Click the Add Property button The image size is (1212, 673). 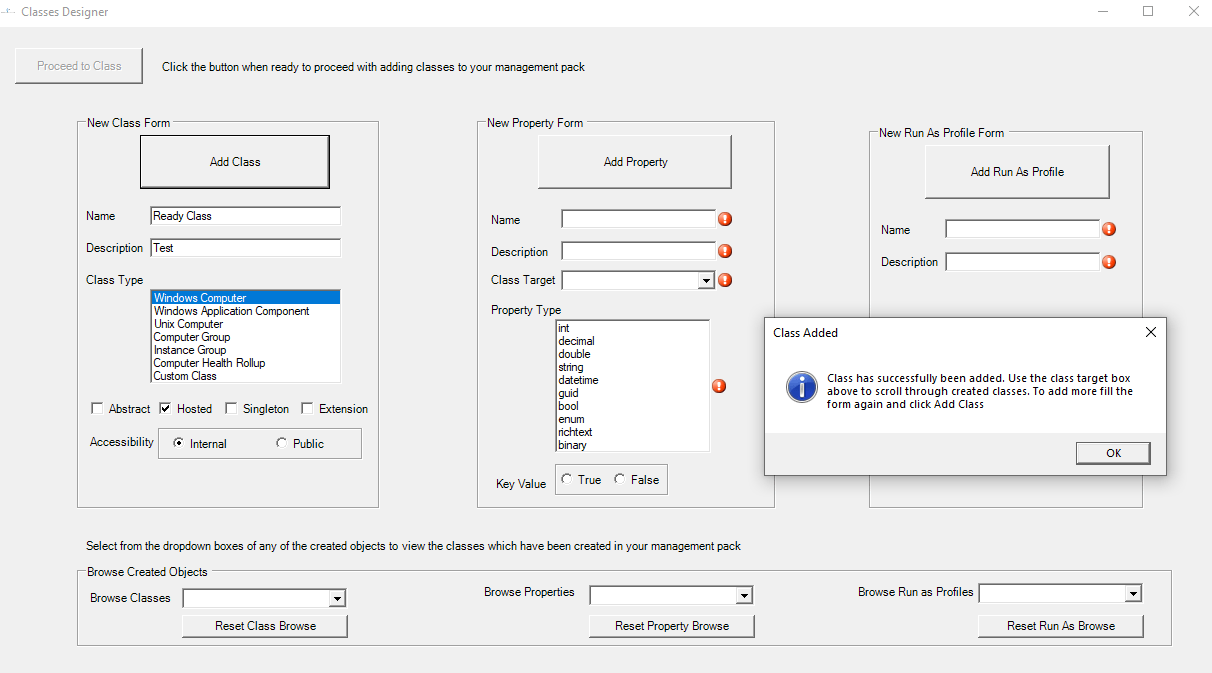(x=635, y=162)
